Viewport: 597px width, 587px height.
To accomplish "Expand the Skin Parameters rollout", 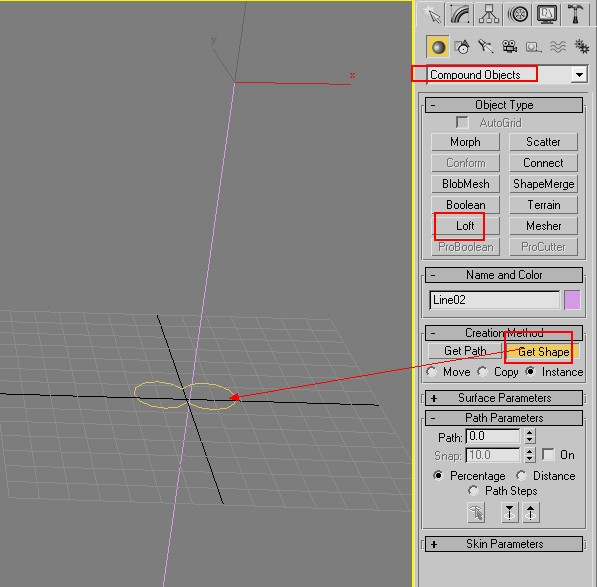I will click(504, 544).
